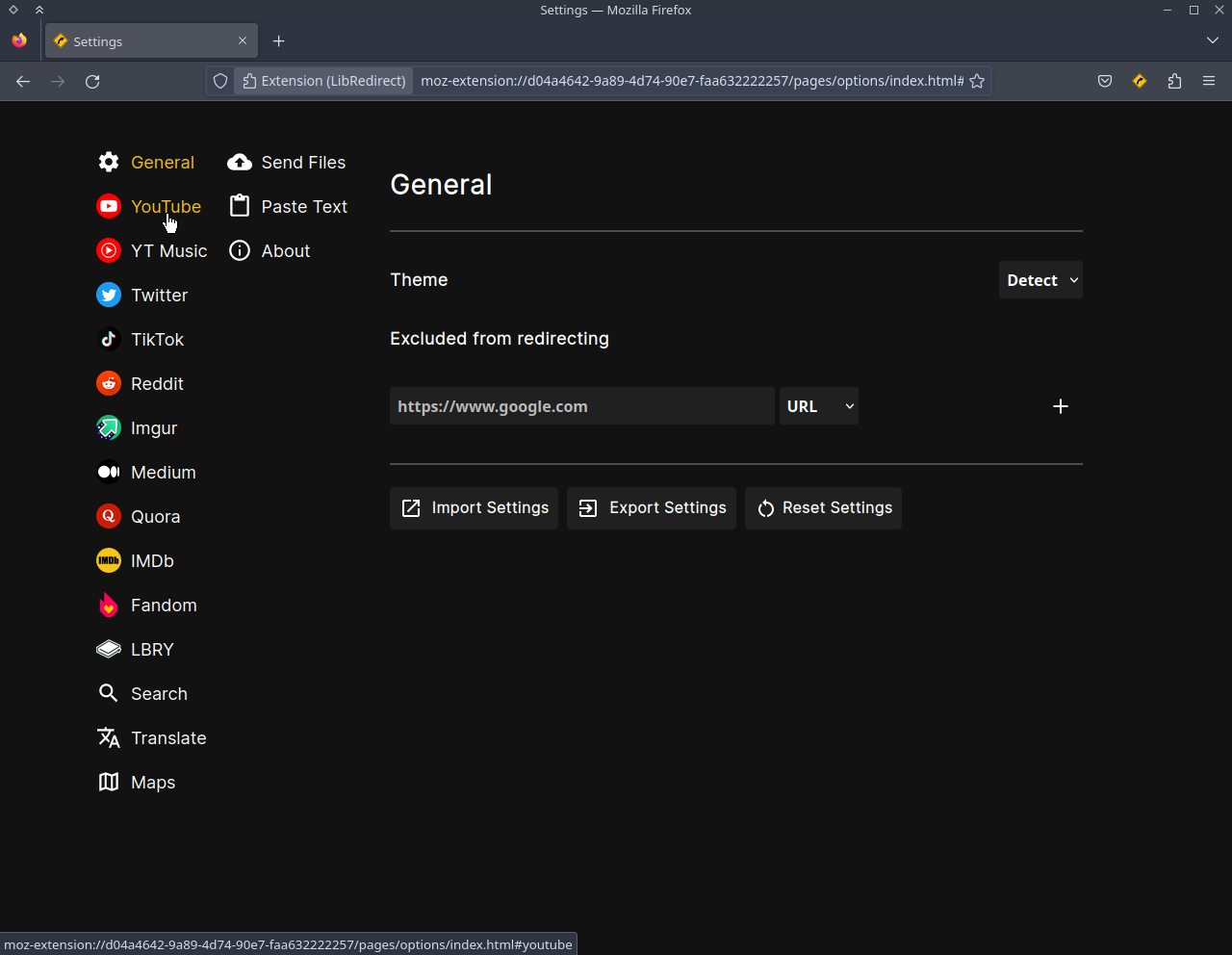Click the Send Files cloud upload icon

point(240,162)
